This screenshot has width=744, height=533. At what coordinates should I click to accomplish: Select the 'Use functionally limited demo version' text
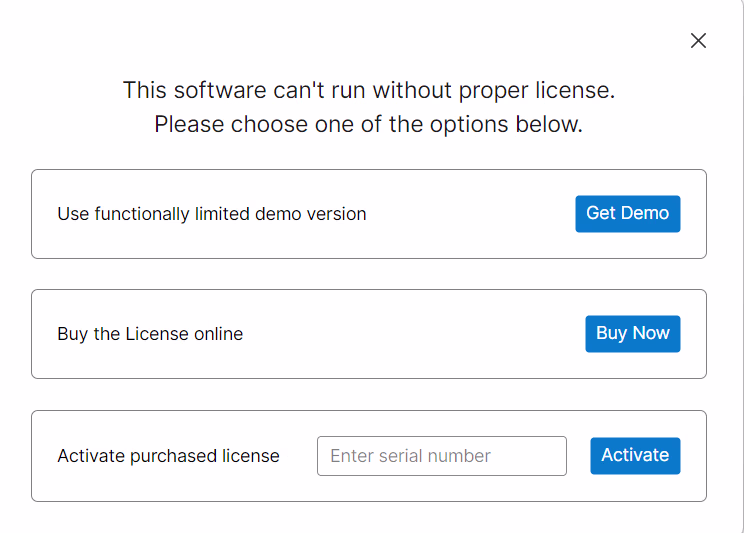(x=212, y=214)
